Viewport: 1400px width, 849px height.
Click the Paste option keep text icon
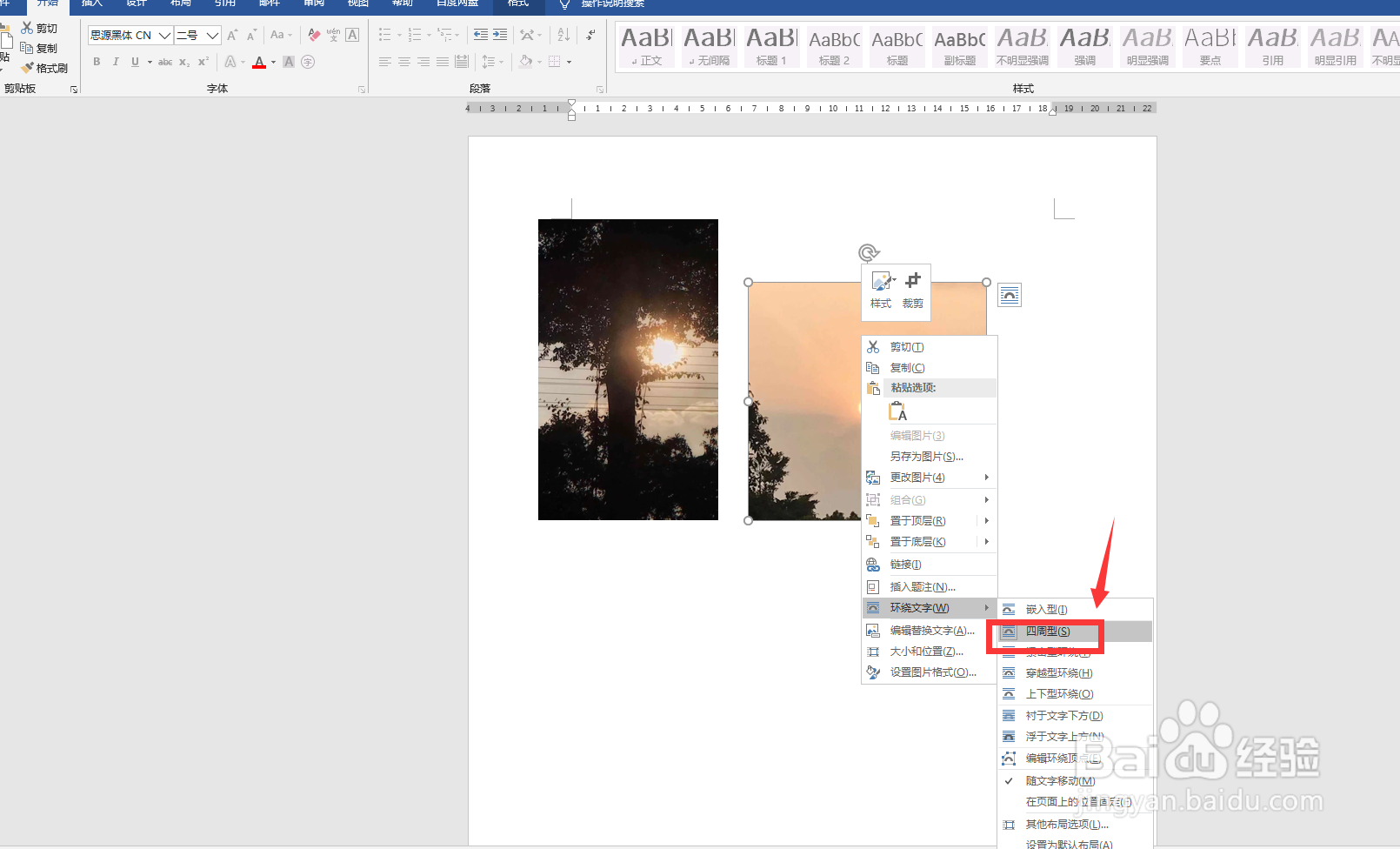(x=897, y=411)
